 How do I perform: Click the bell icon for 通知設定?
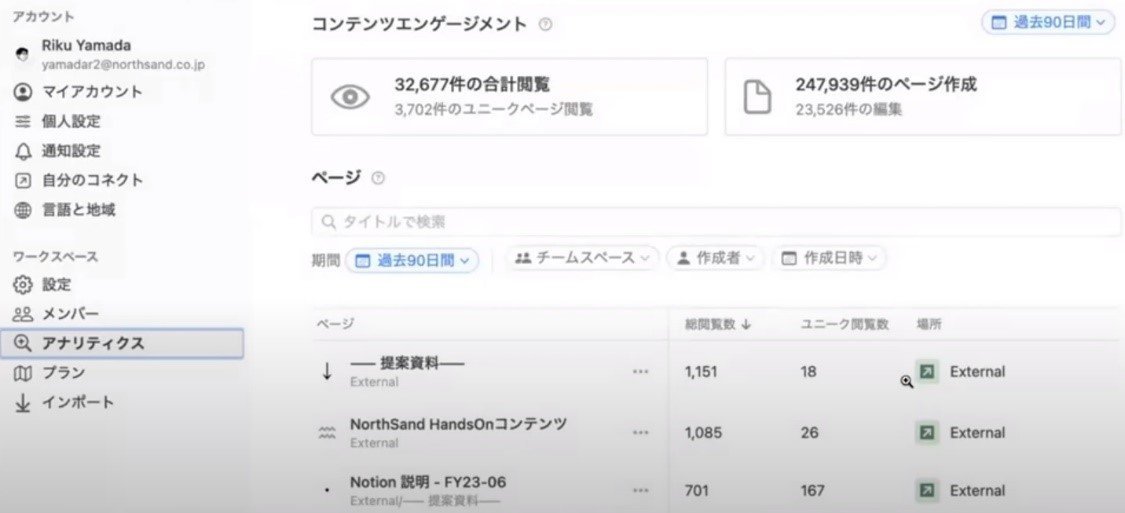(23, 151)
